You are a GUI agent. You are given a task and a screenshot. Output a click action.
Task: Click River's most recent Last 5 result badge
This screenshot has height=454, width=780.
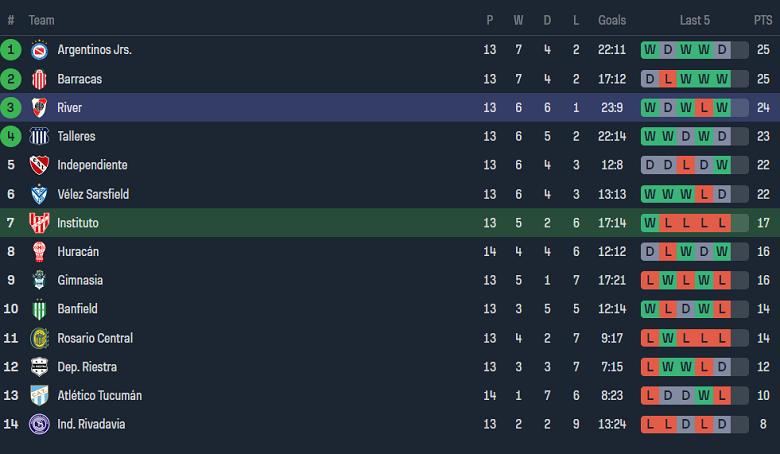722,108
